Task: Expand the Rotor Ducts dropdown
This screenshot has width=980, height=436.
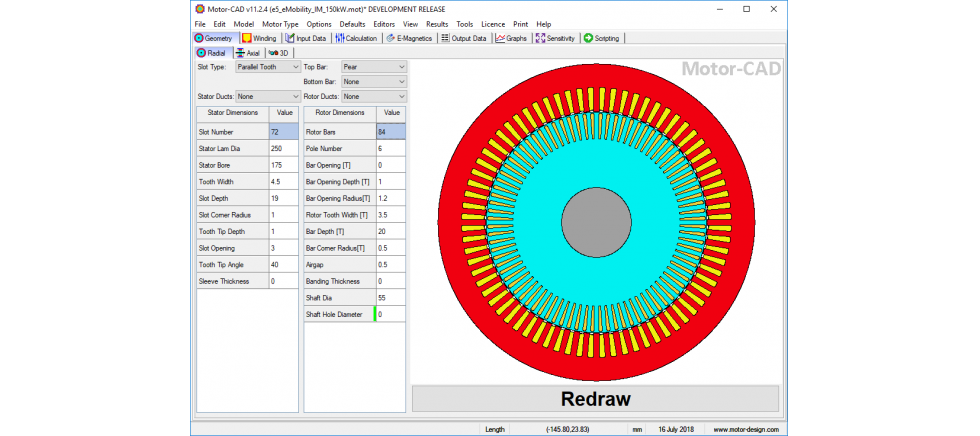Action: (x=374, y=97)
